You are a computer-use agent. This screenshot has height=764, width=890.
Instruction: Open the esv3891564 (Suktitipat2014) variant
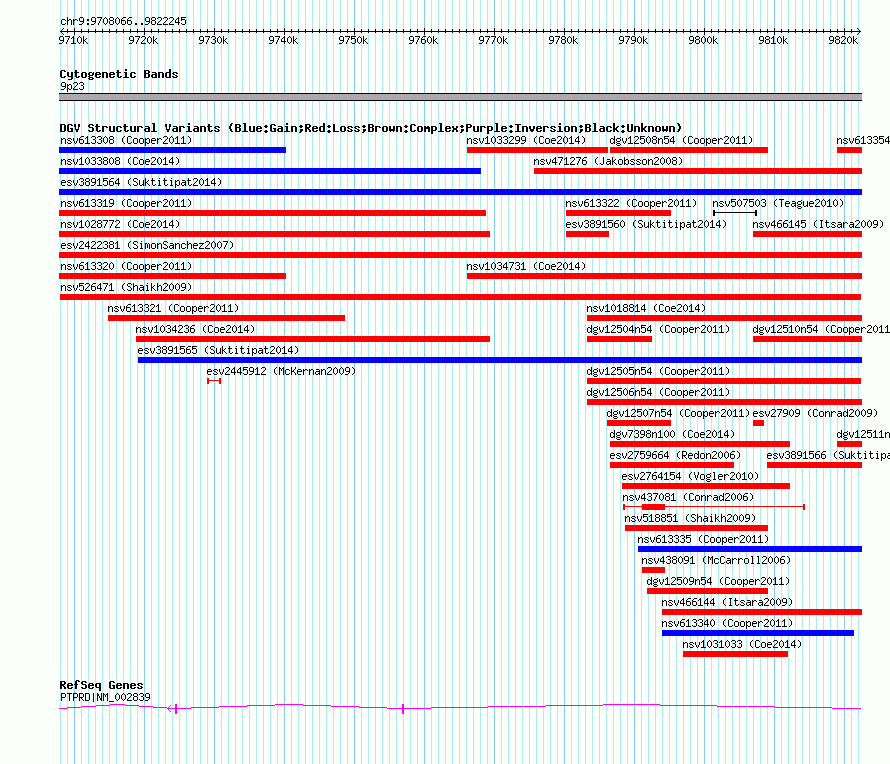[x=141, y=182]
